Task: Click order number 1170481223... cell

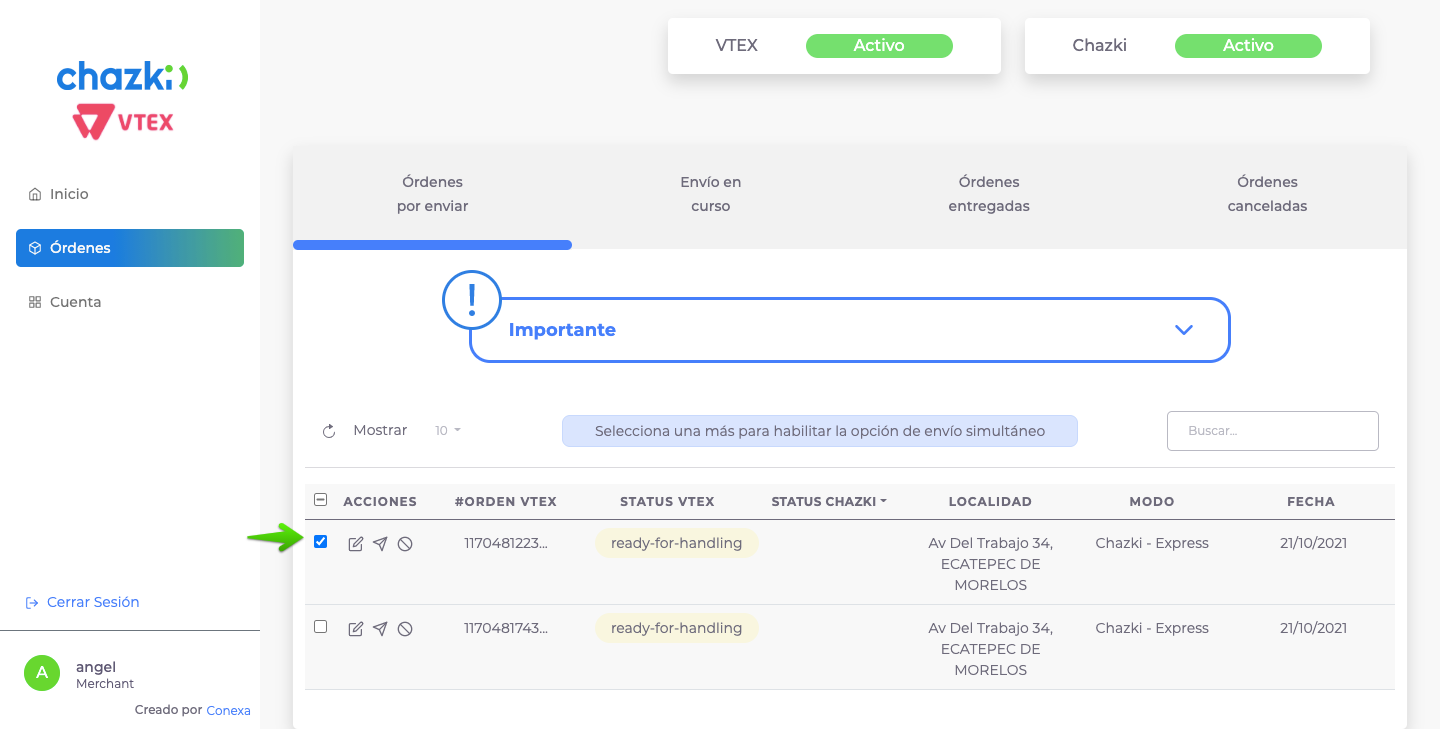Action: (x=506, y=543)
